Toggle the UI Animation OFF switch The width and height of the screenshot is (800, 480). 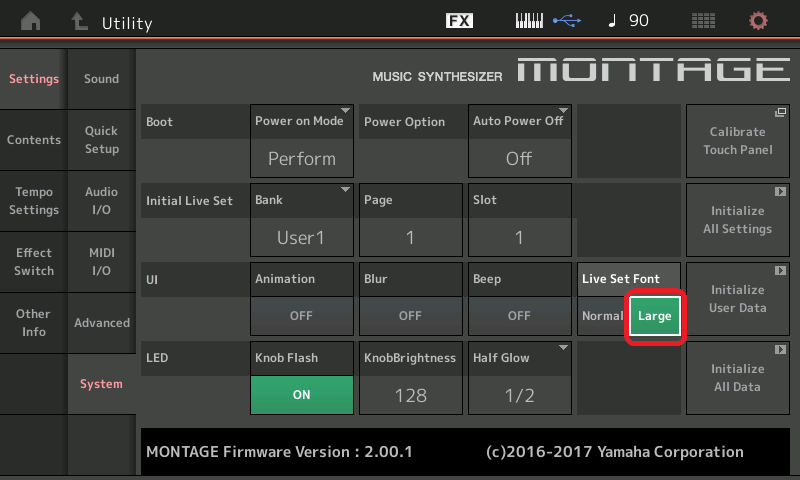click(x=301, y=316)
